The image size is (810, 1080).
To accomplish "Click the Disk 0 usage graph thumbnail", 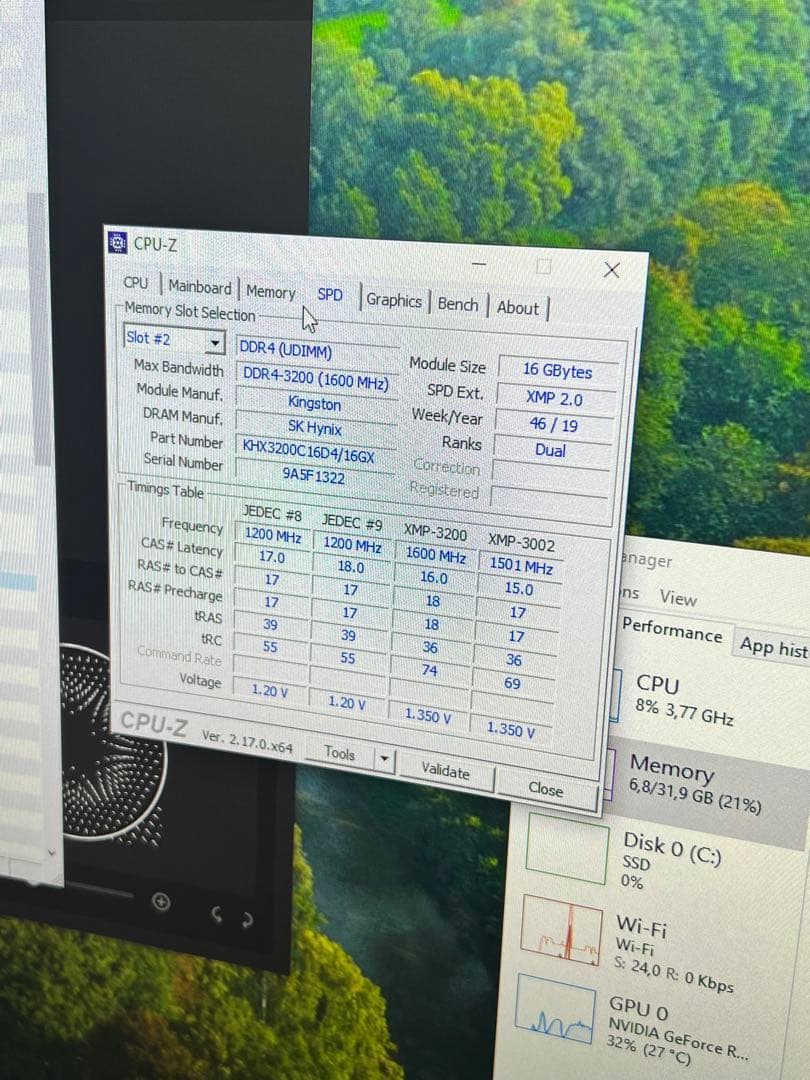I will point(566,850).
